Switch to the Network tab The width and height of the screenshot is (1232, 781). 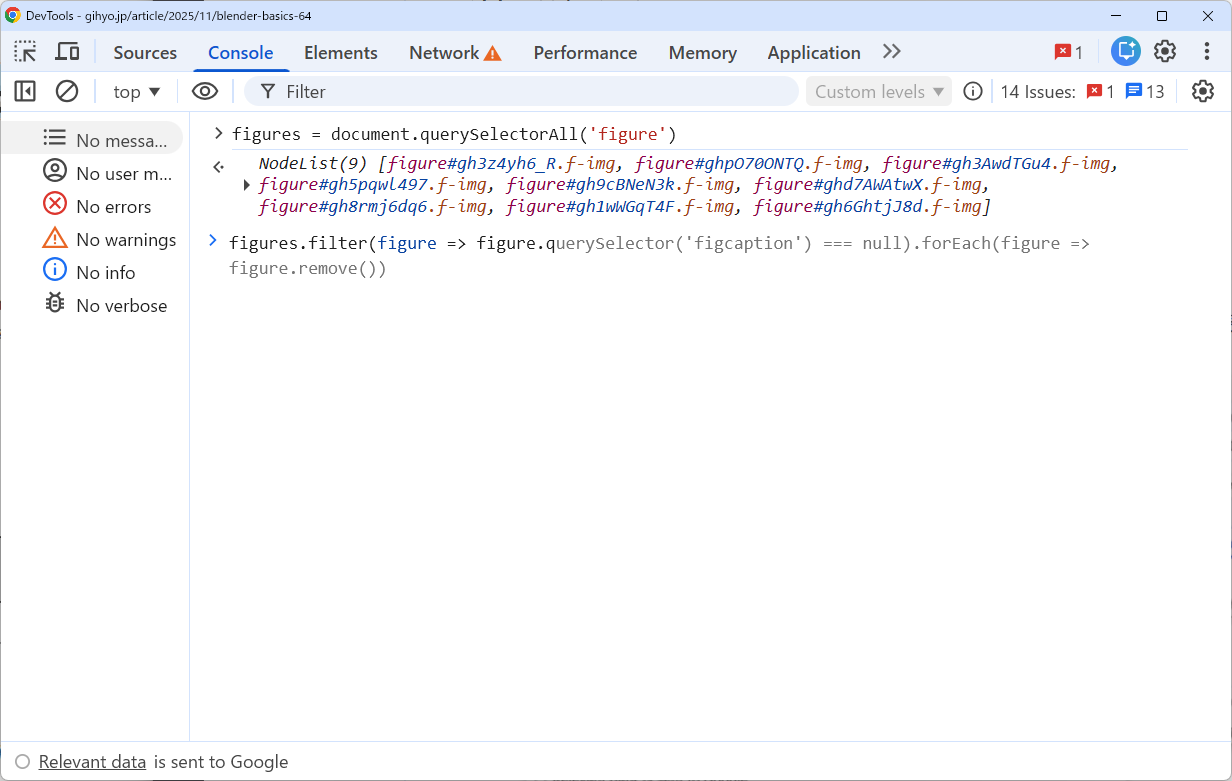(454, 52)
